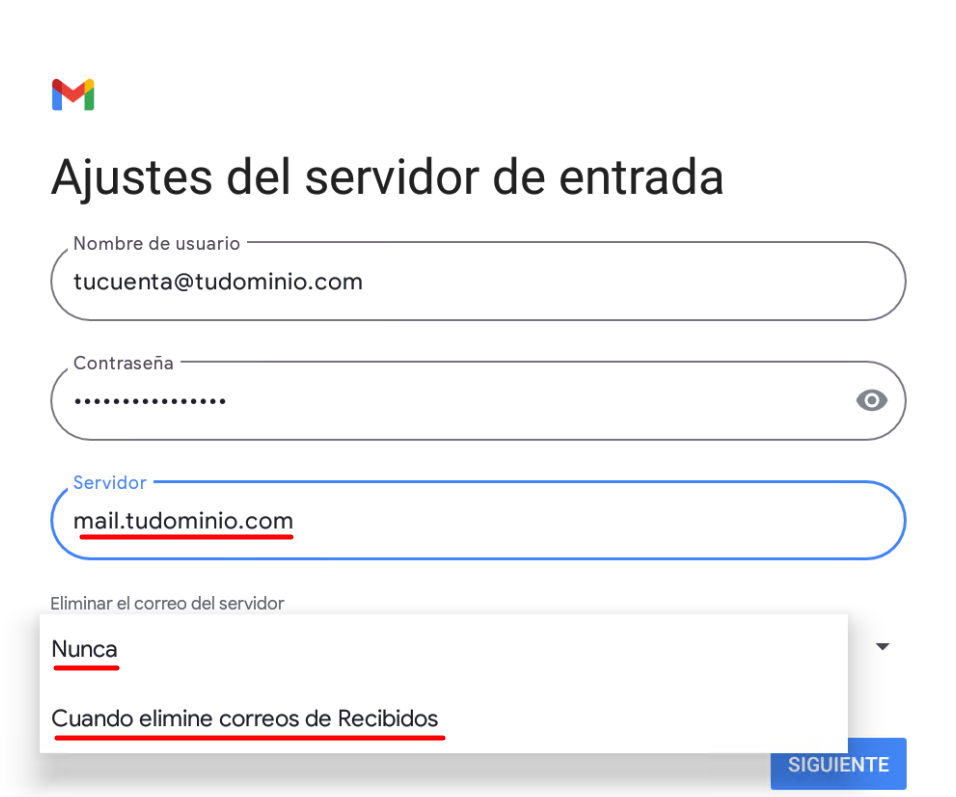Show password using the eye icon
The width and height of the screenshot is (956, 797).
point(871,401)
